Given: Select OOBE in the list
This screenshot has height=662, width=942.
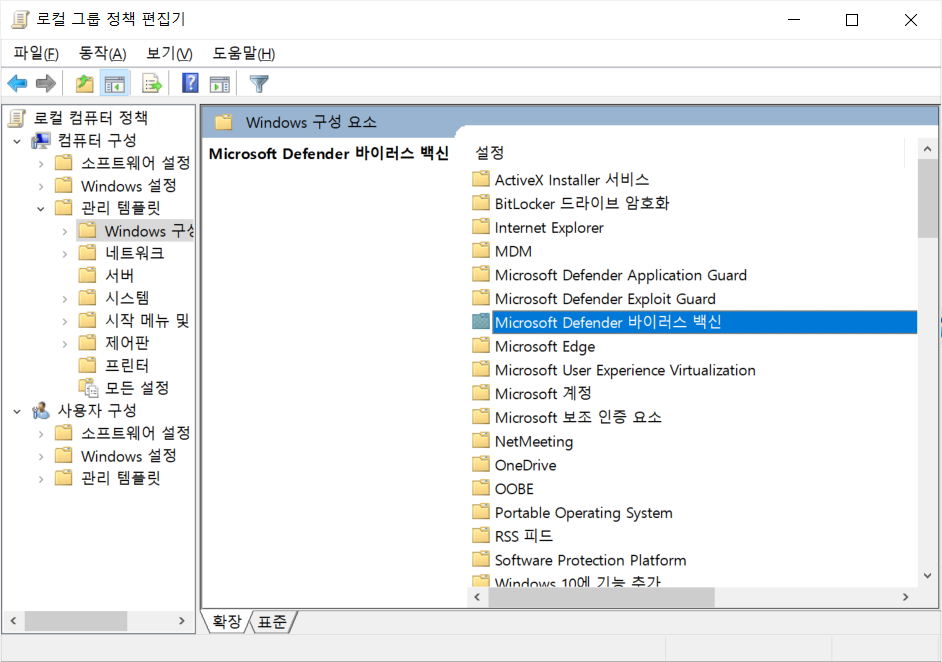Looking at the screenshot, I should click(514, 488).
